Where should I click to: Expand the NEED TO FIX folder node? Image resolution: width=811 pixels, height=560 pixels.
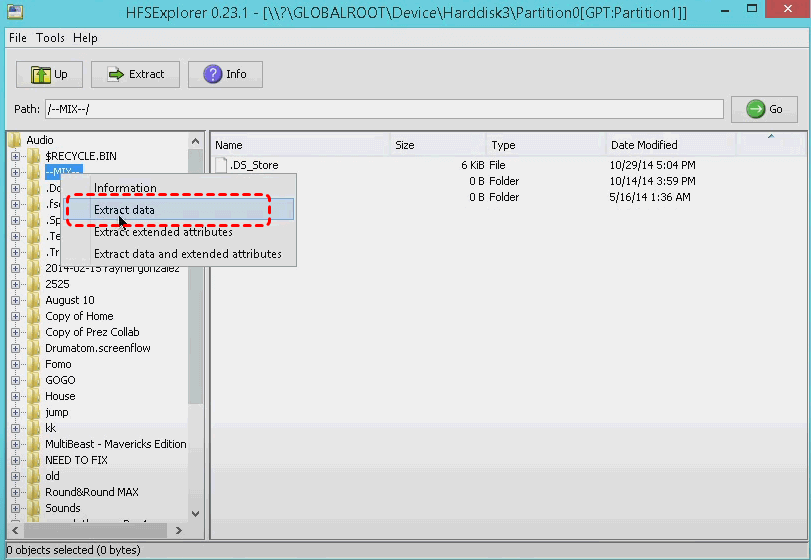[16, 460]
